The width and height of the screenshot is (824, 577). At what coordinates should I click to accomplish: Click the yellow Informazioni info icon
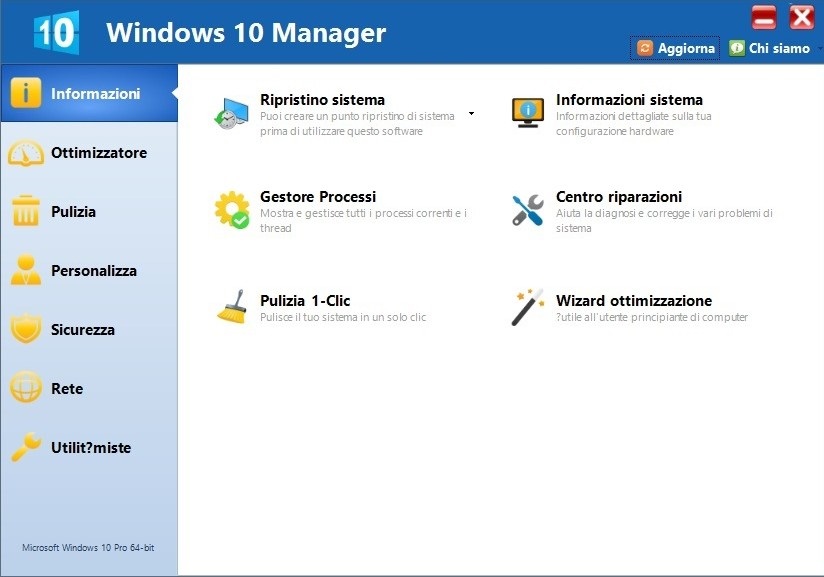click(25, 93)
